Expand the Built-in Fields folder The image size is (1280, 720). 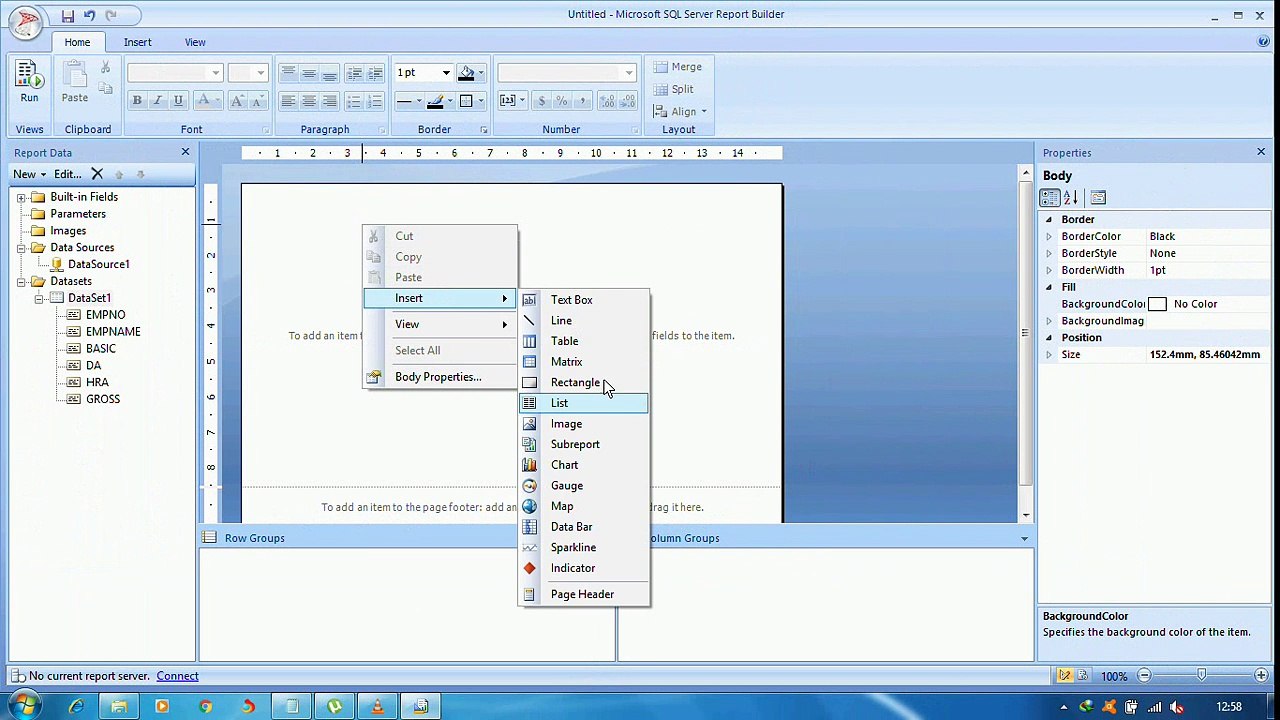[x=21, y=197]
